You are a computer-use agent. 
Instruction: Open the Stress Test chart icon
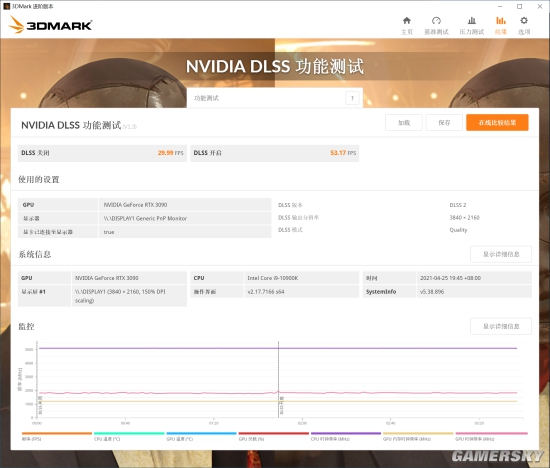472,21
